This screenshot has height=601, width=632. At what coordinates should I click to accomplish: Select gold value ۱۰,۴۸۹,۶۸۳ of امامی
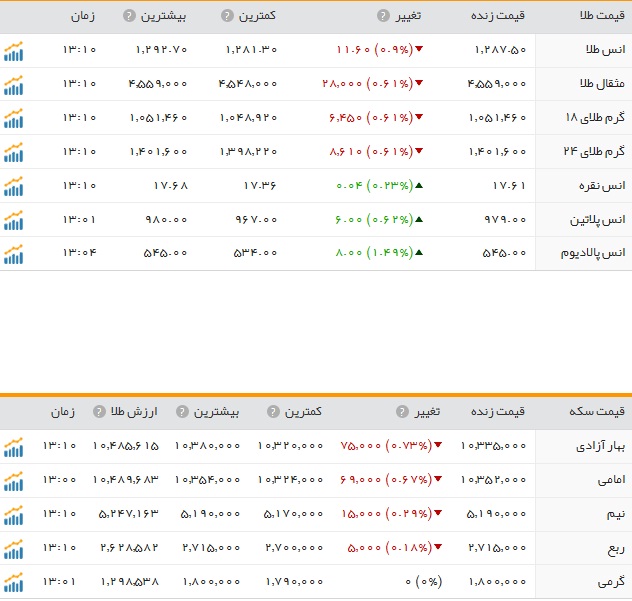[126, 480]
